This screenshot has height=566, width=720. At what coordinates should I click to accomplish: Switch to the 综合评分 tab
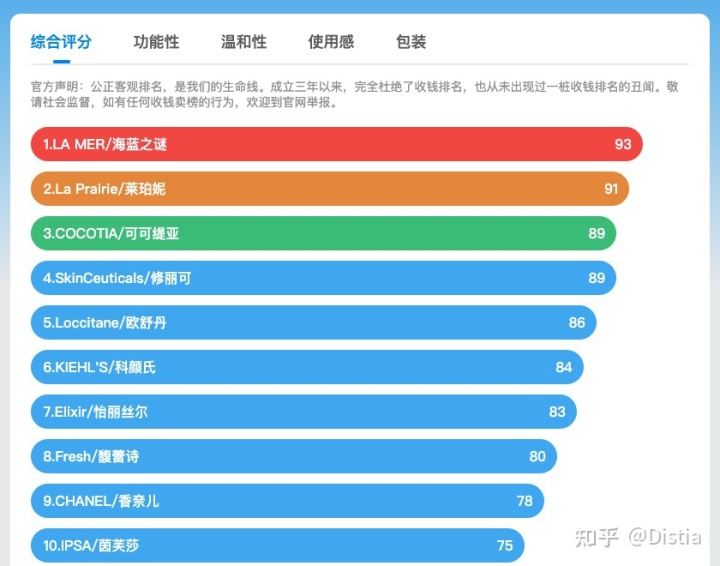click(61, 42)
